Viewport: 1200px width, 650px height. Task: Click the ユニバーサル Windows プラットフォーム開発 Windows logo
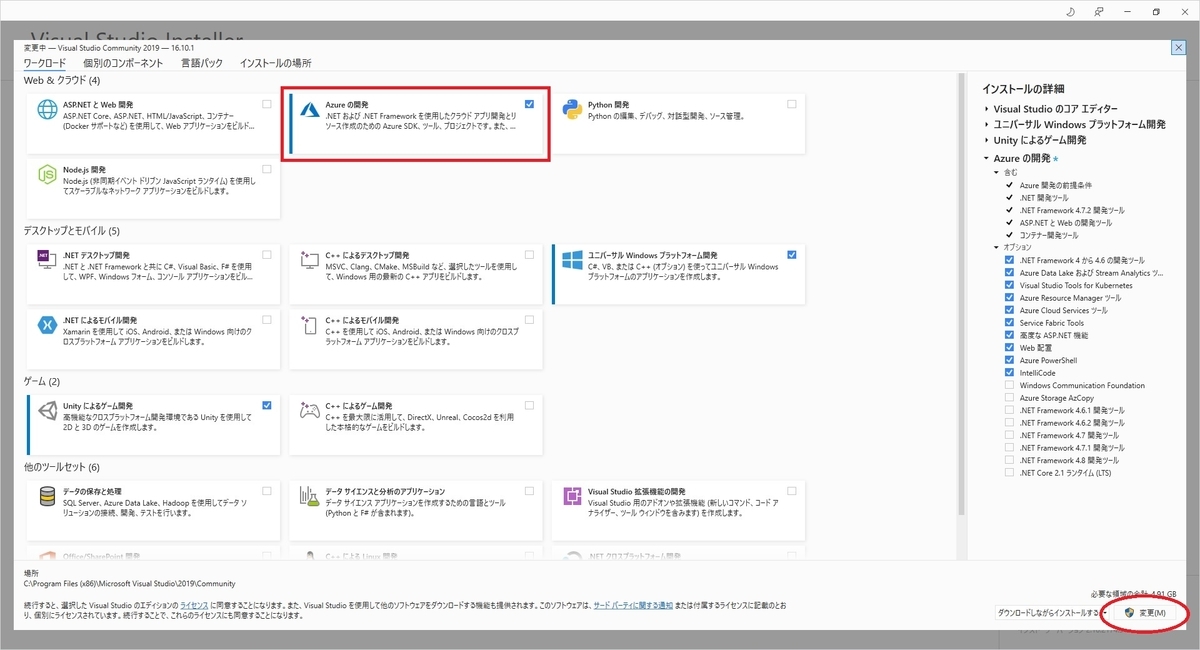point(572,260)
